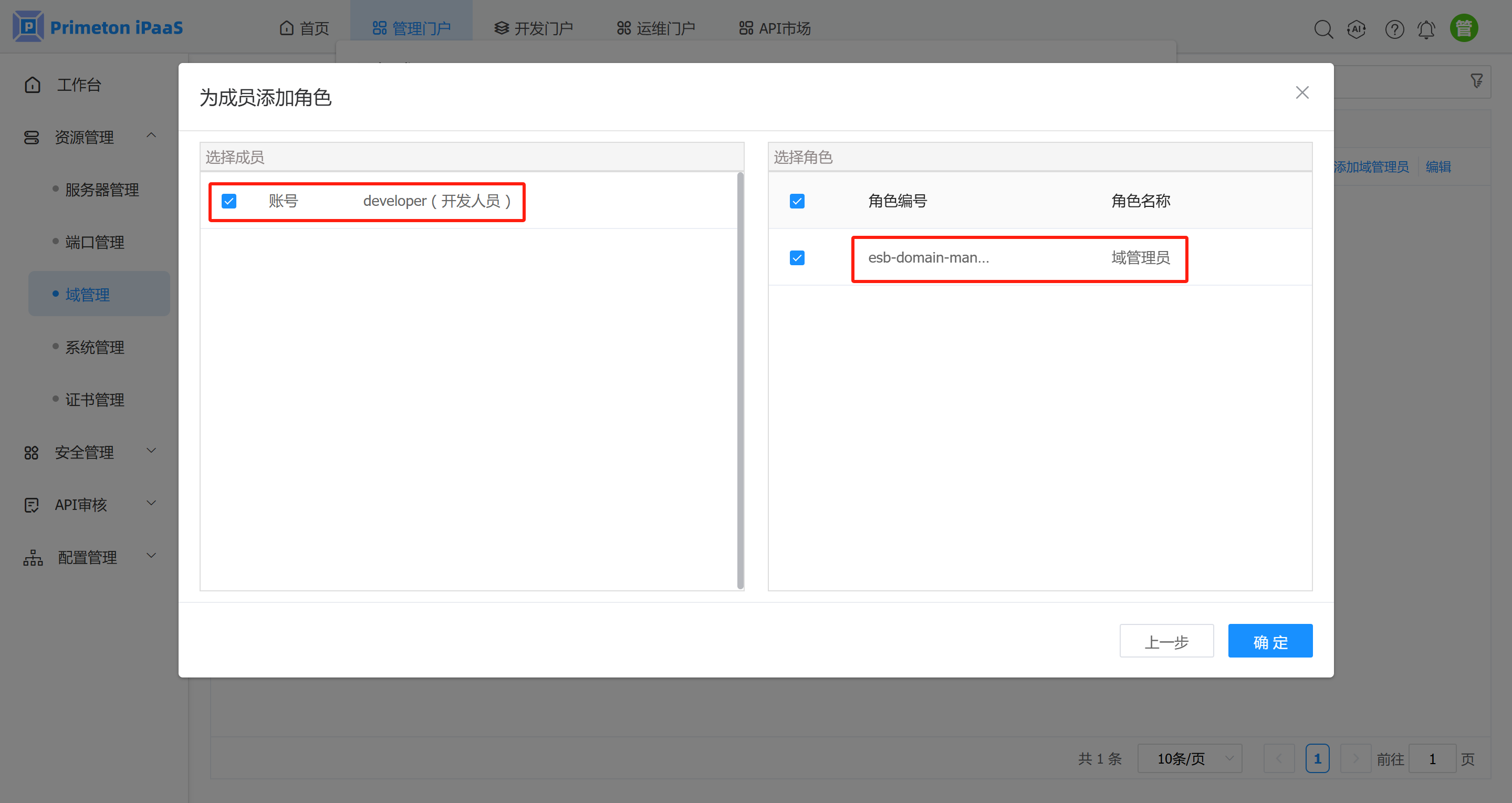
Task: Click the member list vertical scrollbar
Action: click(740, 380)
